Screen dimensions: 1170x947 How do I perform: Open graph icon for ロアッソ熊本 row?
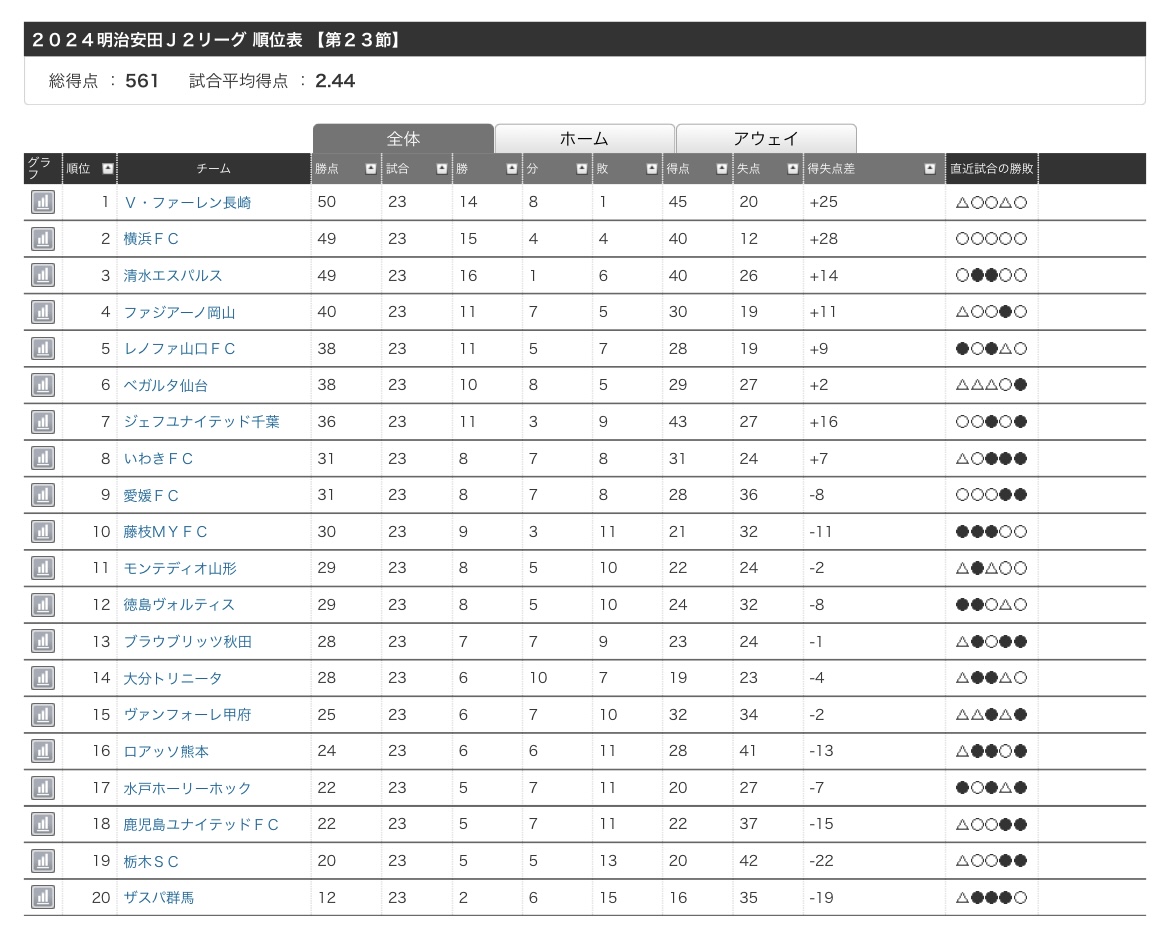point(43,751)
